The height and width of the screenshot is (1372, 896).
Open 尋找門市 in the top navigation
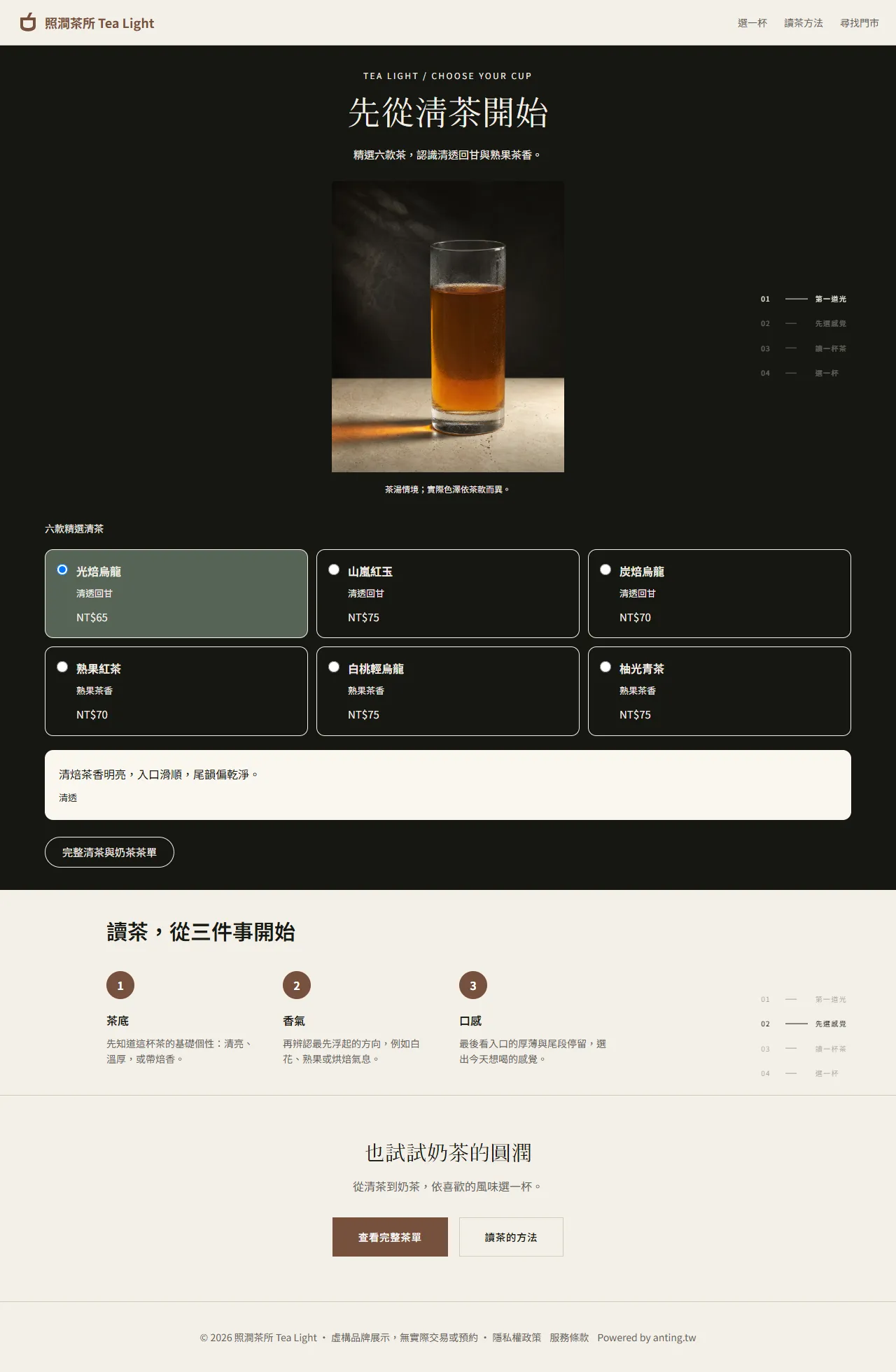(860, 23)
